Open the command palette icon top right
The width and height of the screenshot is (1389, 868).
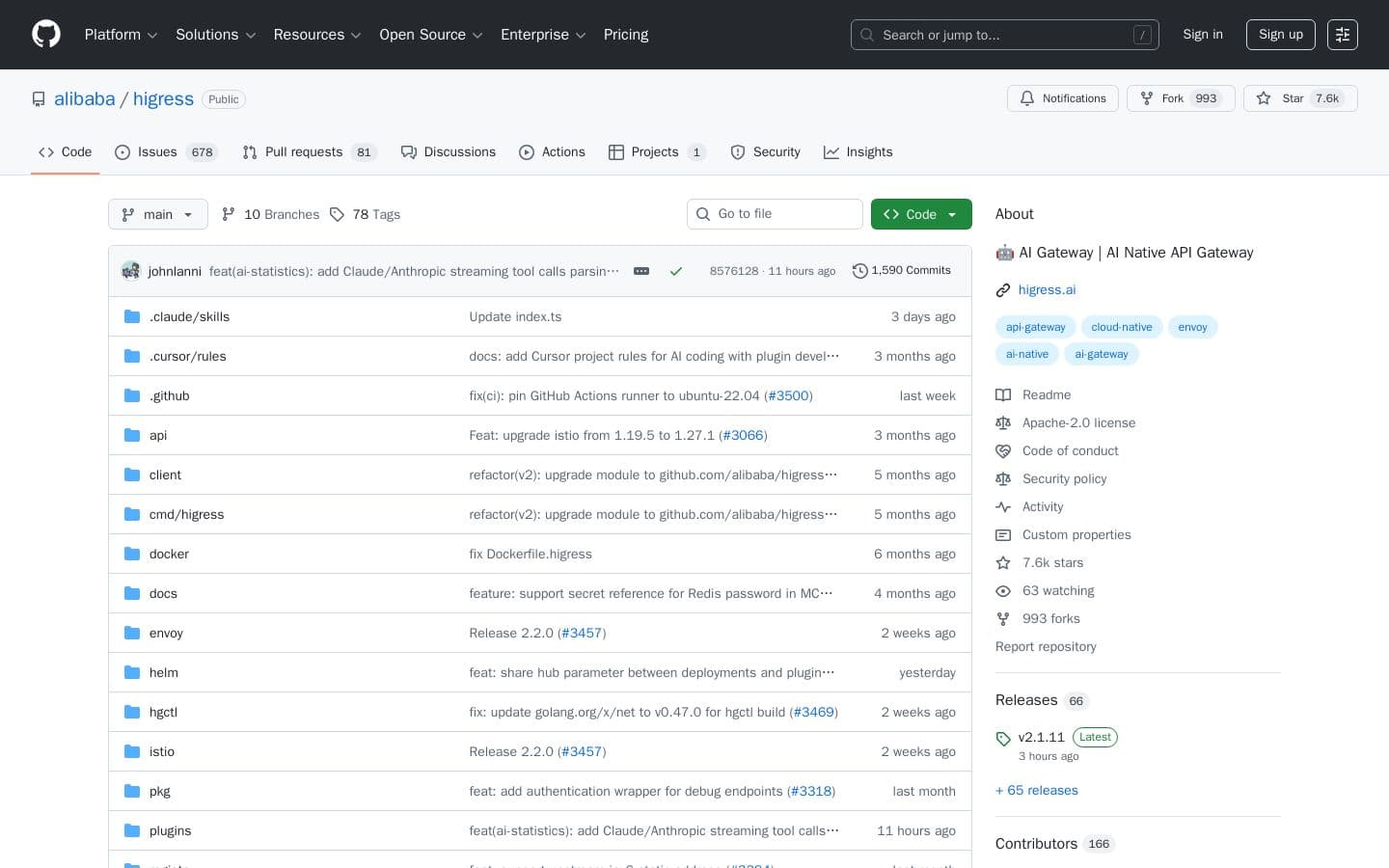(x=1343, y=35)
